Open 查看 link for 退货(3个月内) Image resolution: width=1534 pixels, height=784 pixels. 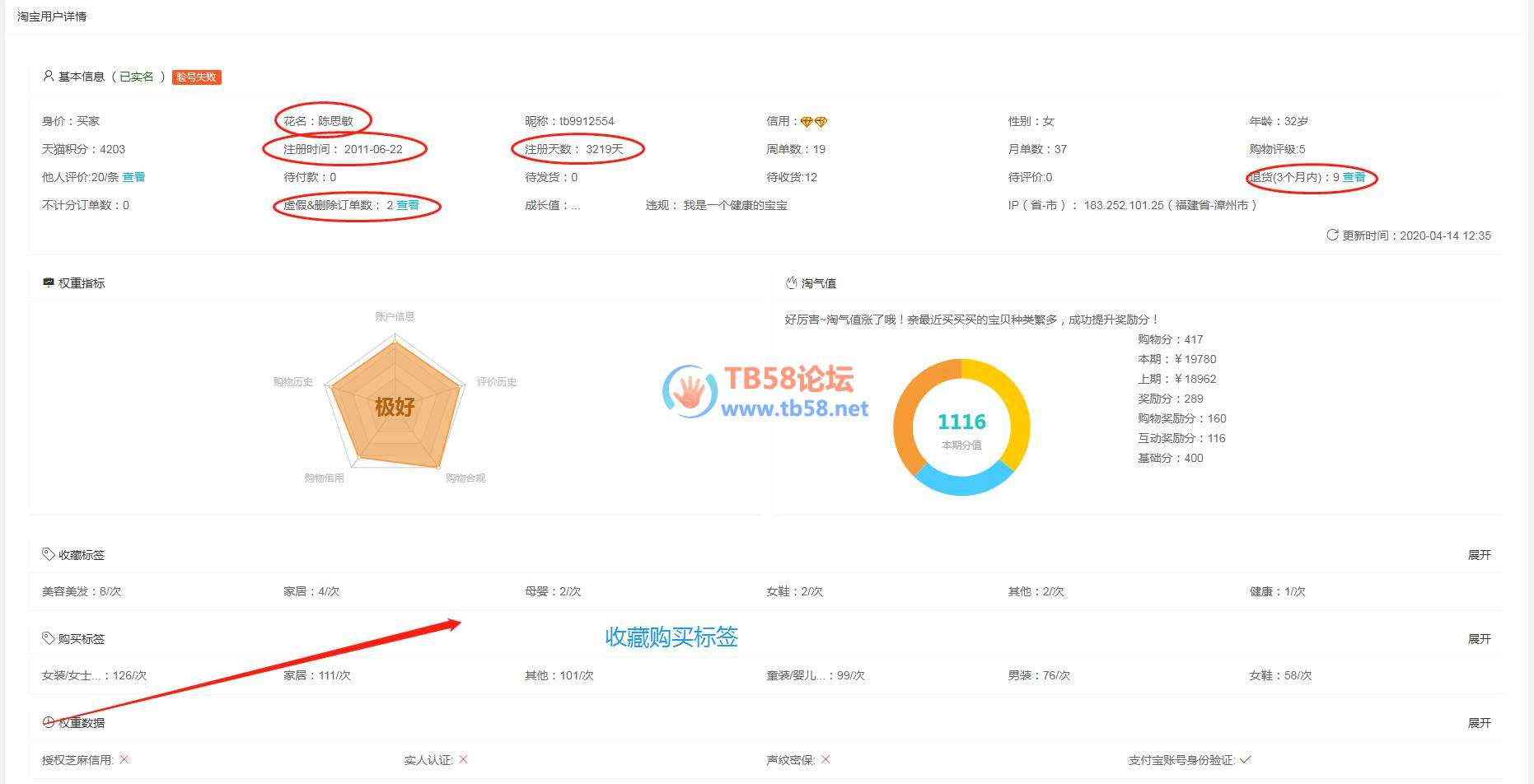click(1354, 177)
